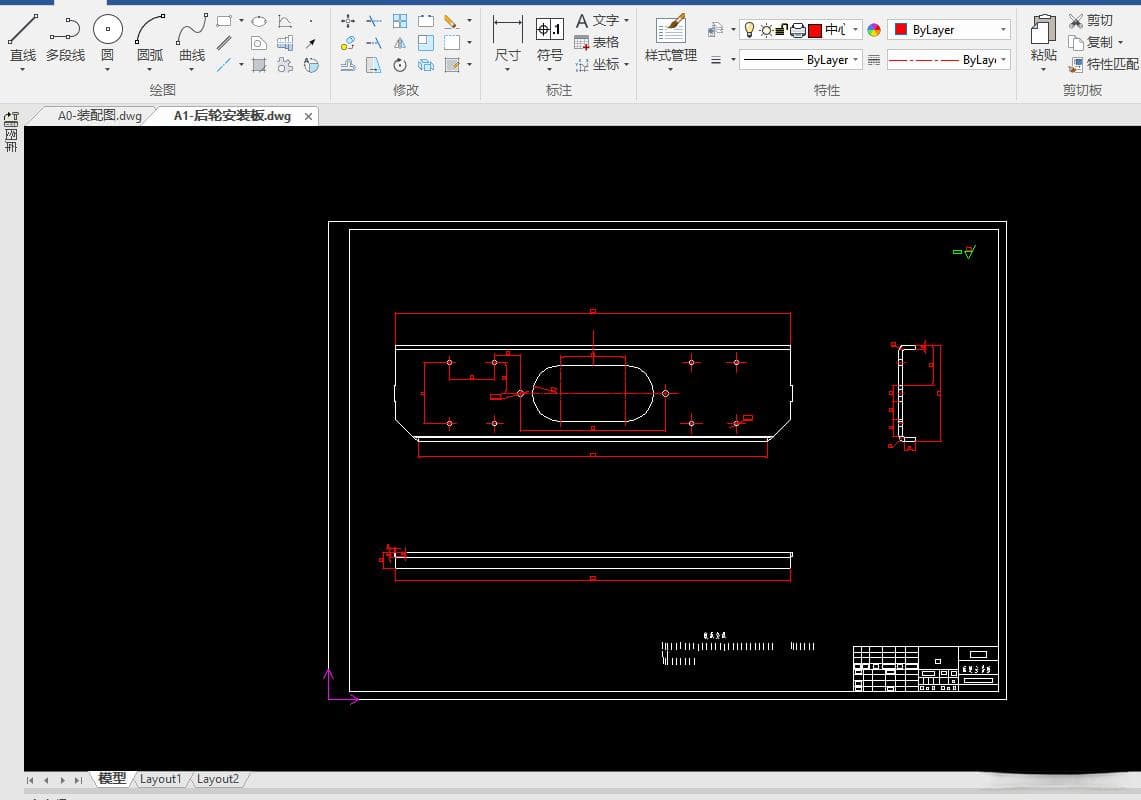The image size is (1141, 800).
Task: Click the 坐标 coordinate button
Action: pos(597,65)
